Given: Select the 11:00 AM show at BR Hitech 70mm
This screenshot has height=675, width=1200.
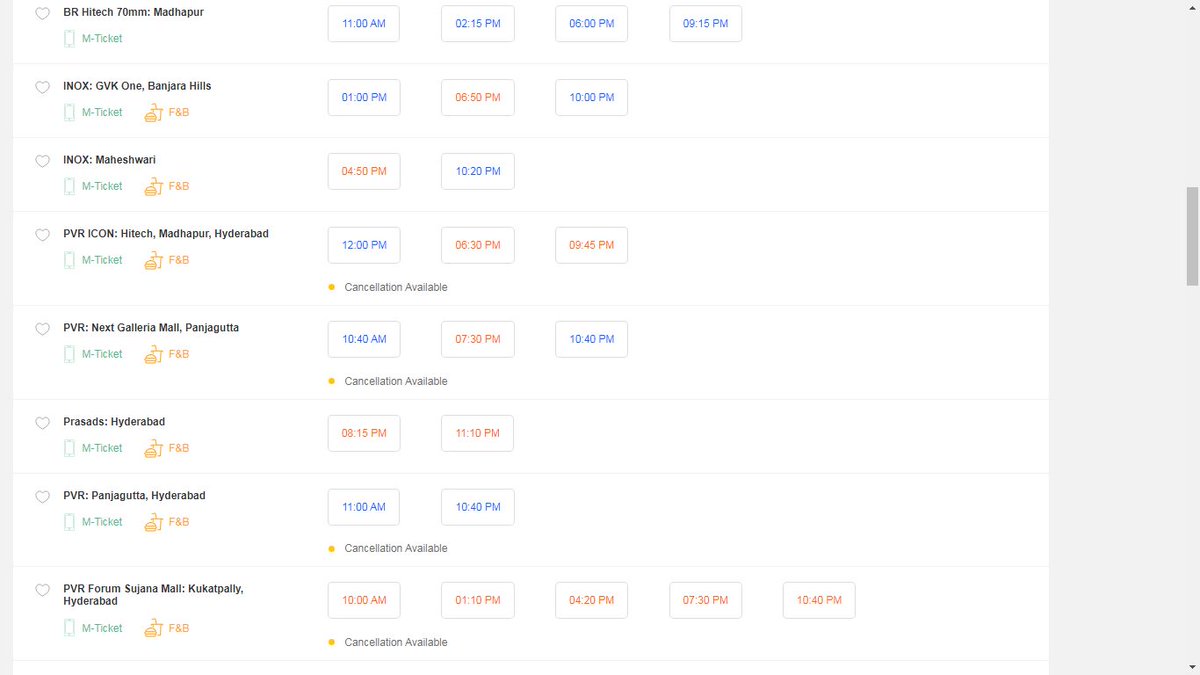Looking at the screenshot, I should tap(363, 23).
